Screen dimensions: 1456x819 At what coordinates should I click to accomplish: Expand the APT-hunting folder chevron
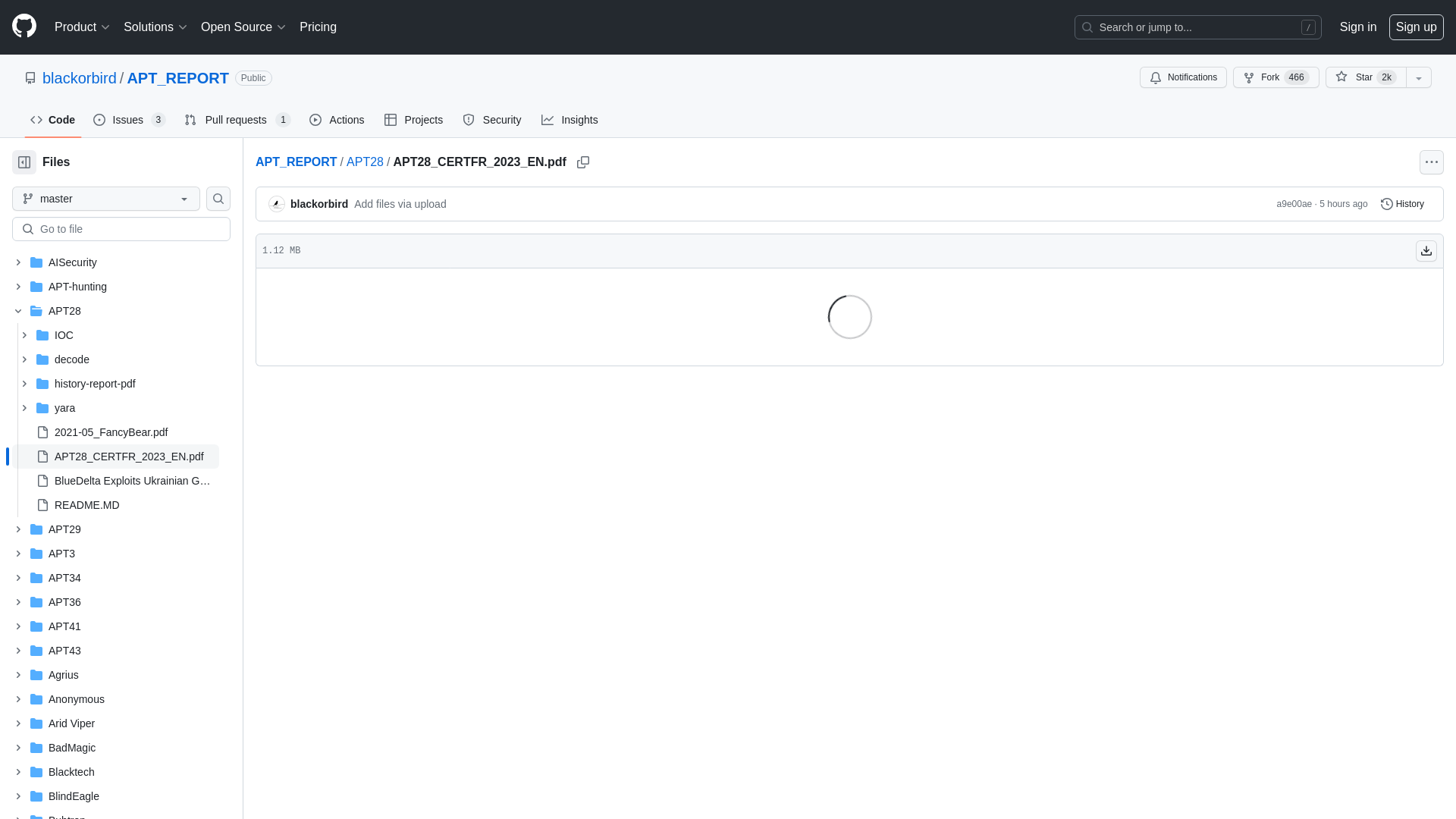[18, 287]
